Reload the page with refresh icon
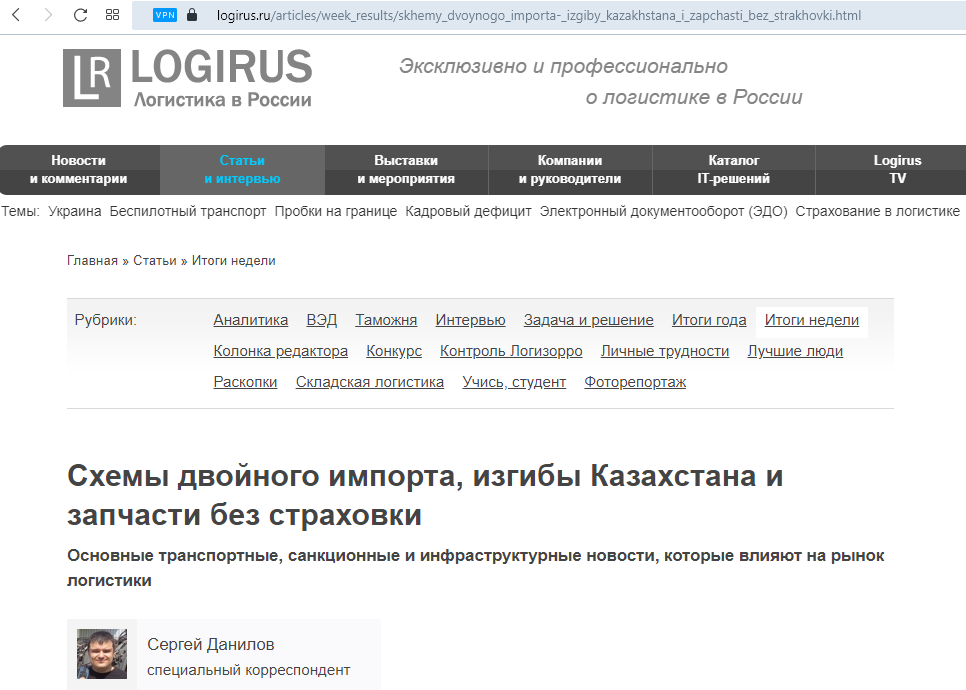 pyautogui.click(x=80, y=15)
